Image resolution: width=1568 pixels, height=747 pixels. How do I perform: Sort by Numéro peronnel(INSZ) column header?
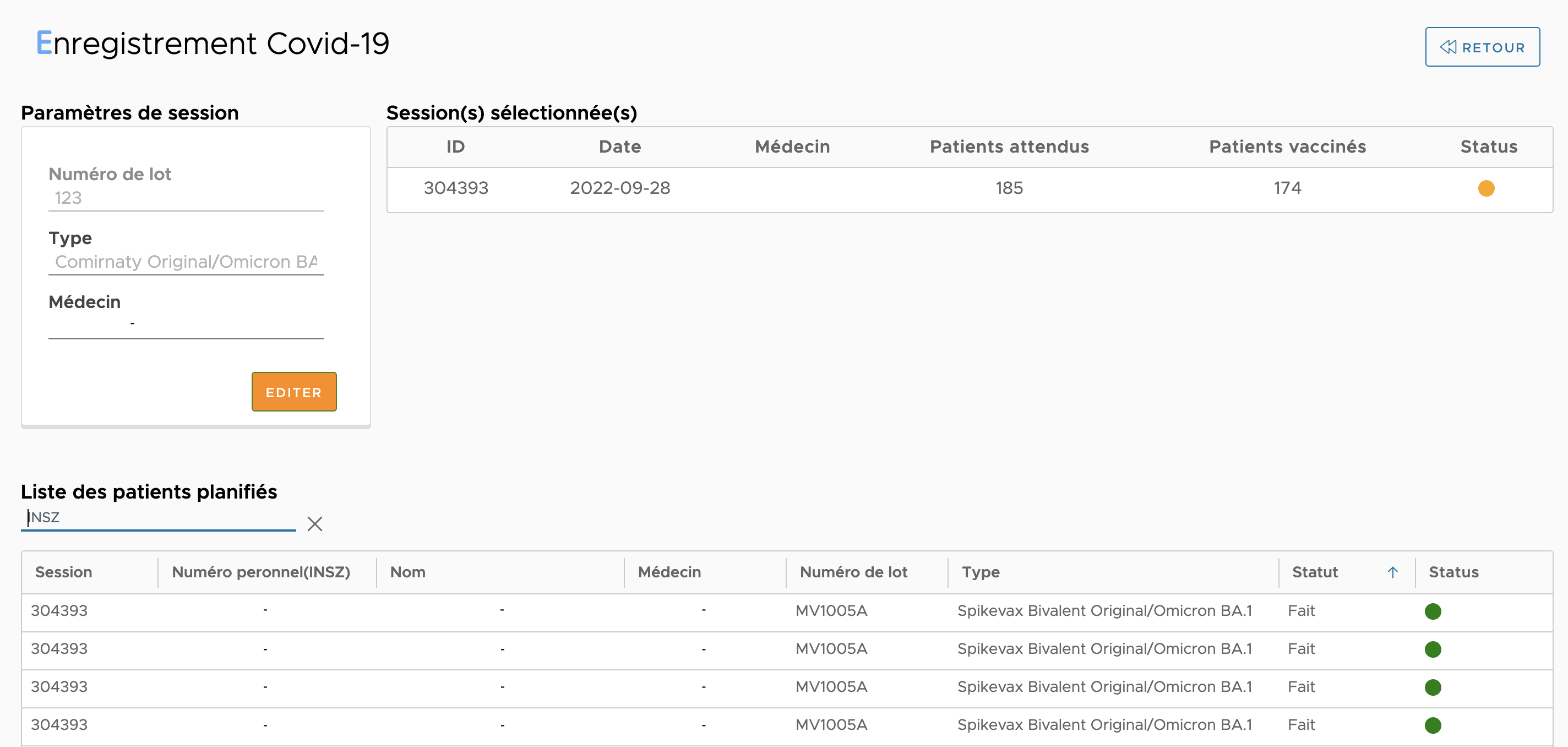[261, 572]
